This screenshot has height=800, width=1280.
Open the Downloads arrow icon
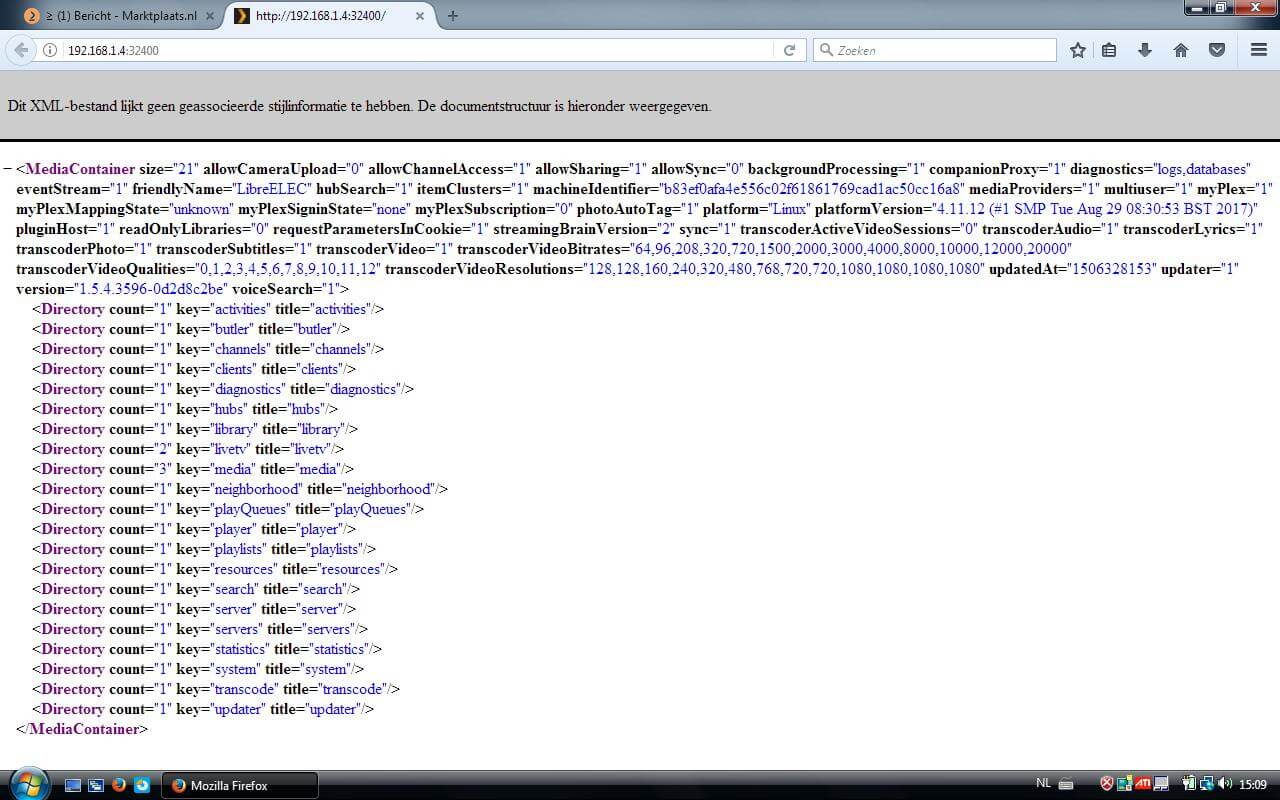pyautogui.click(x=1145, y=50)
